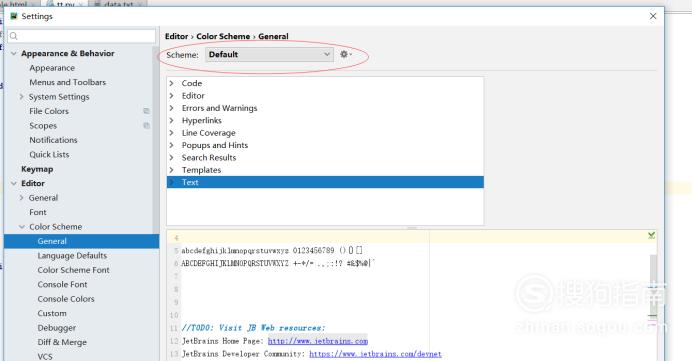Click the Scopes project-level icon

tap(147, 126)
